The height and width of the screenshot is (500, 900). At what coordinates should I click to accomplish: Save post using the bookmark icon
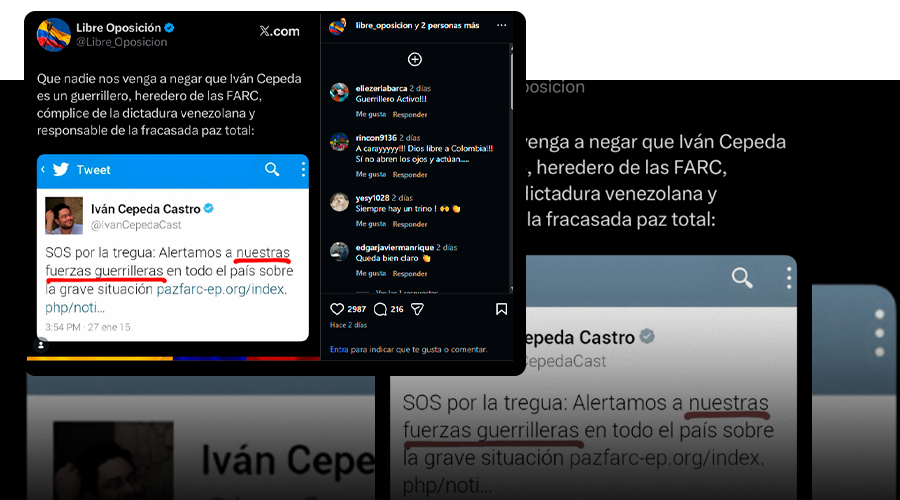501,309
